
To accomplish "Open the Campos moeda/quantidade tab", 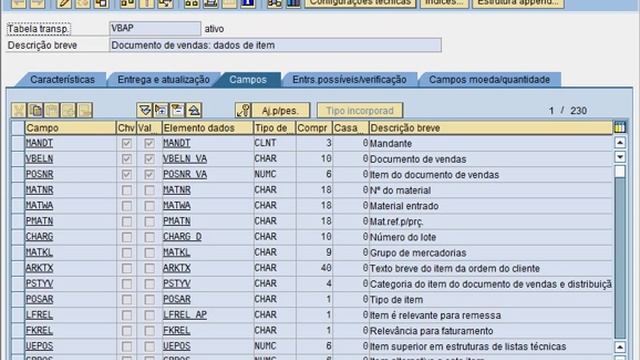I will pyautogui.click(x=489, y=80).
